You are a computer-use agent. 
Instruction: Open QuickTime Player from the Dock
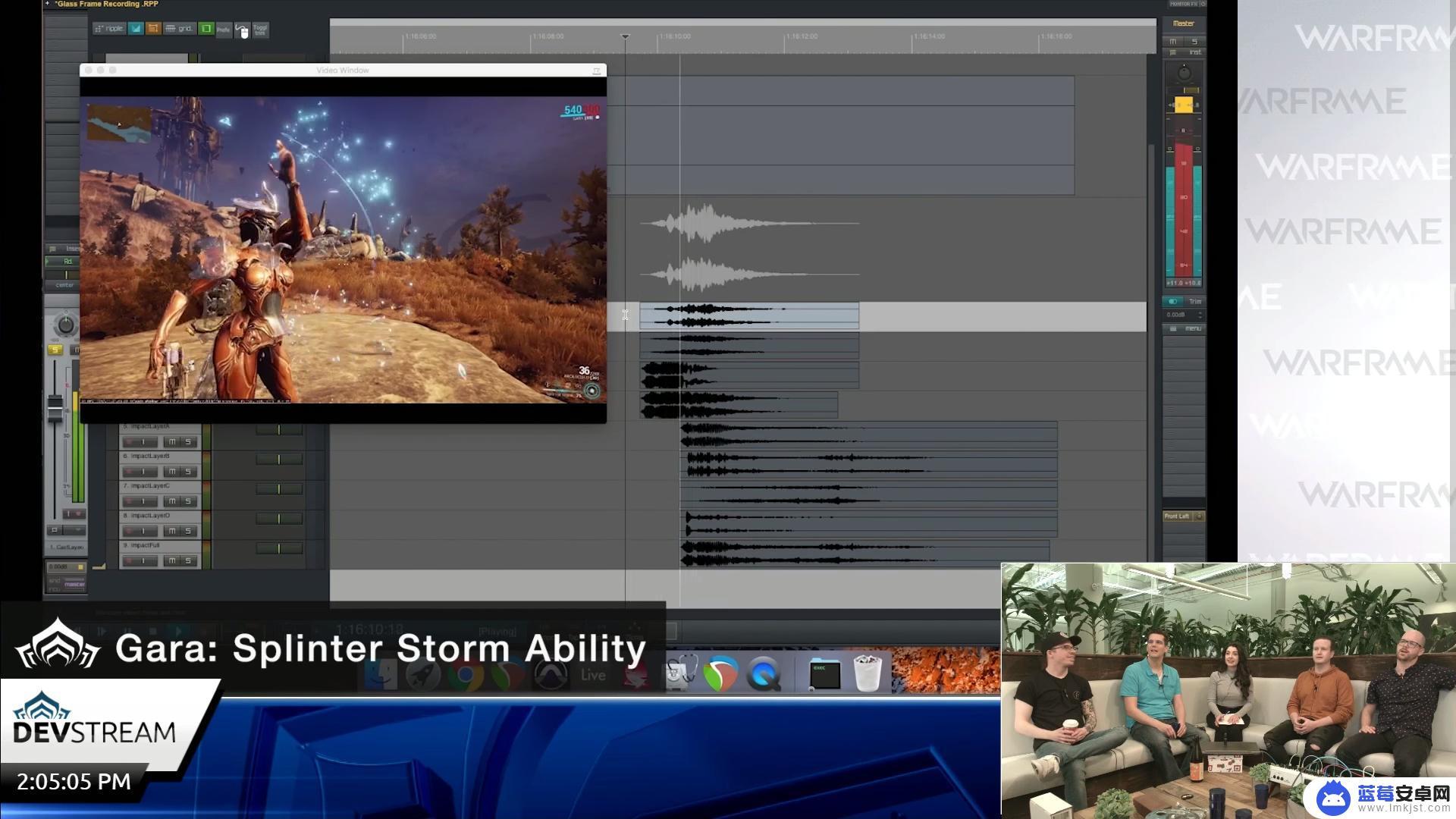pos(764,673)
